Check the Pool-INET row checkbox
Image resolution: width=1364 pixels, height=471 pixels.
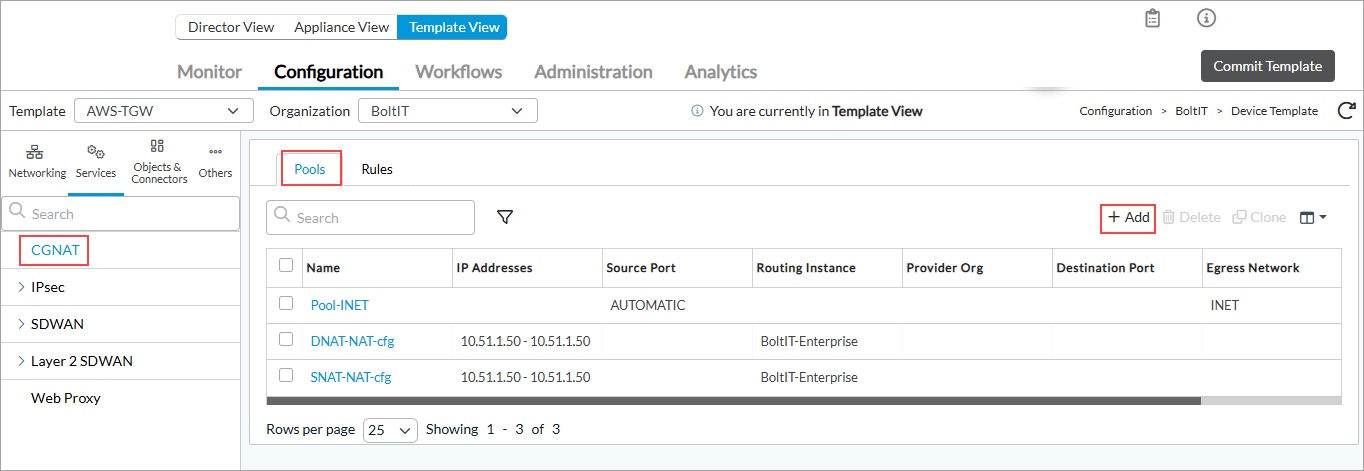tap(286, 304)
